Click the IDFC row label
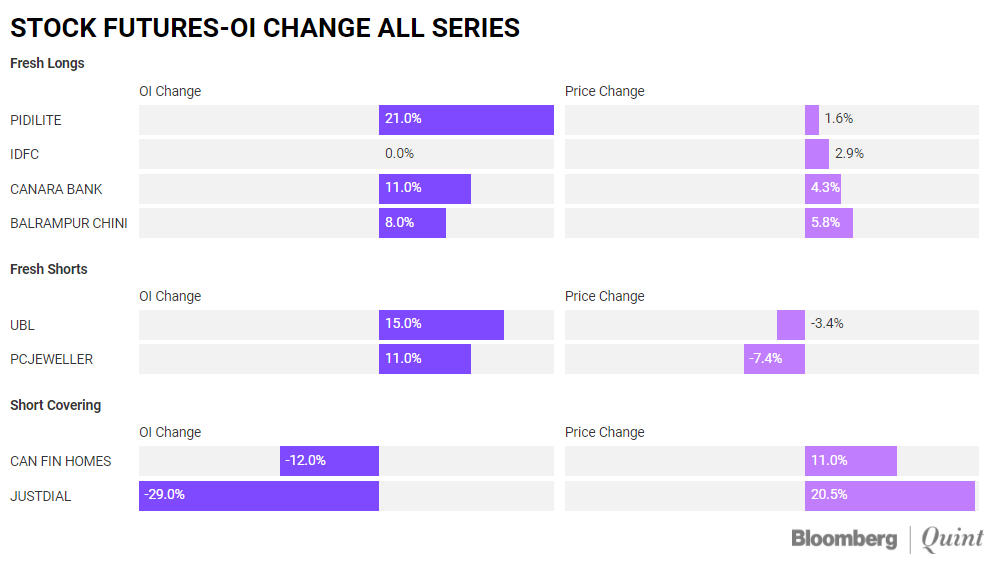 point(25,155)
